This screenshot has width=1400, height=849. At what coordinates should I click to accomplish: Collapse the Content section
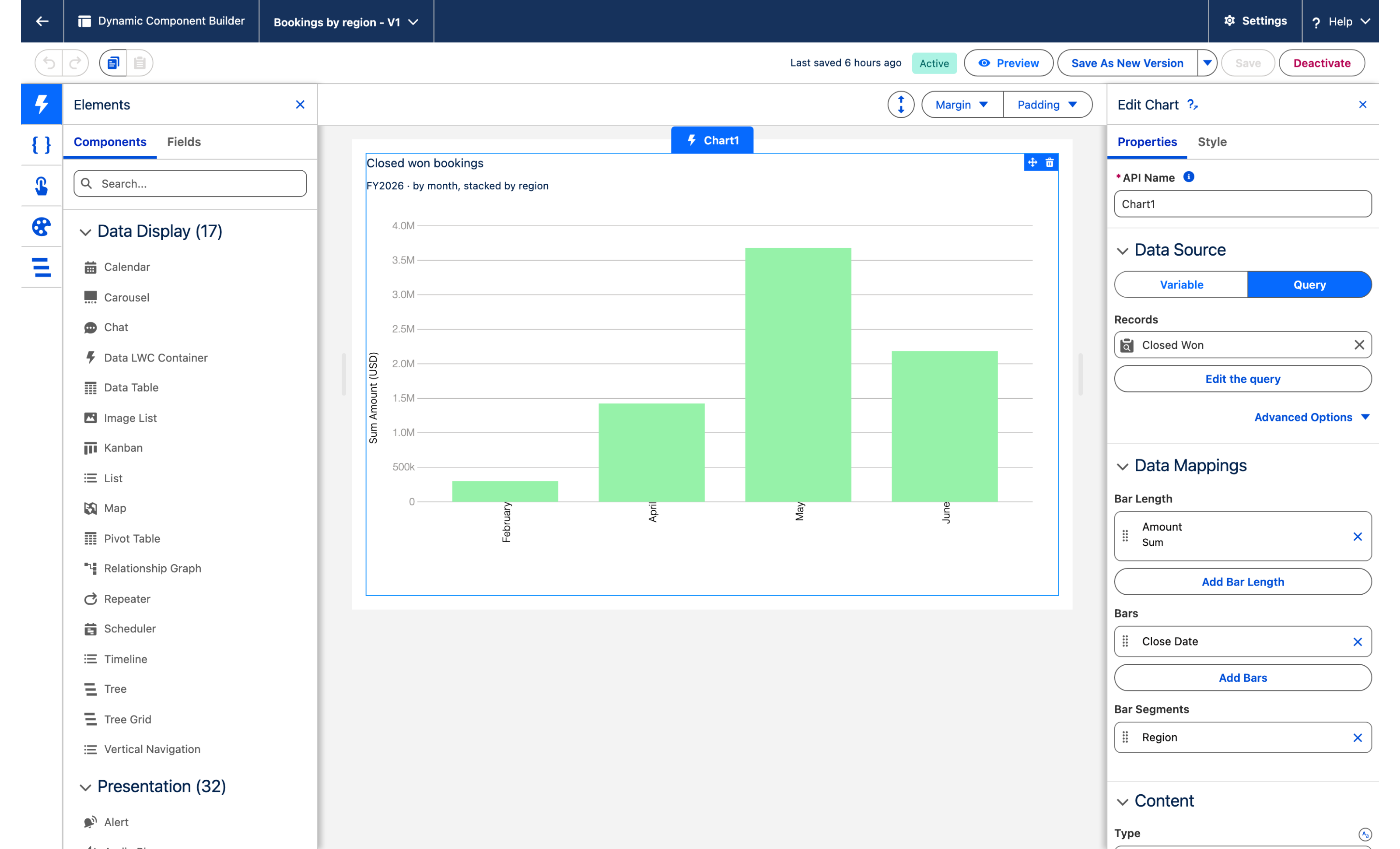1122,802
